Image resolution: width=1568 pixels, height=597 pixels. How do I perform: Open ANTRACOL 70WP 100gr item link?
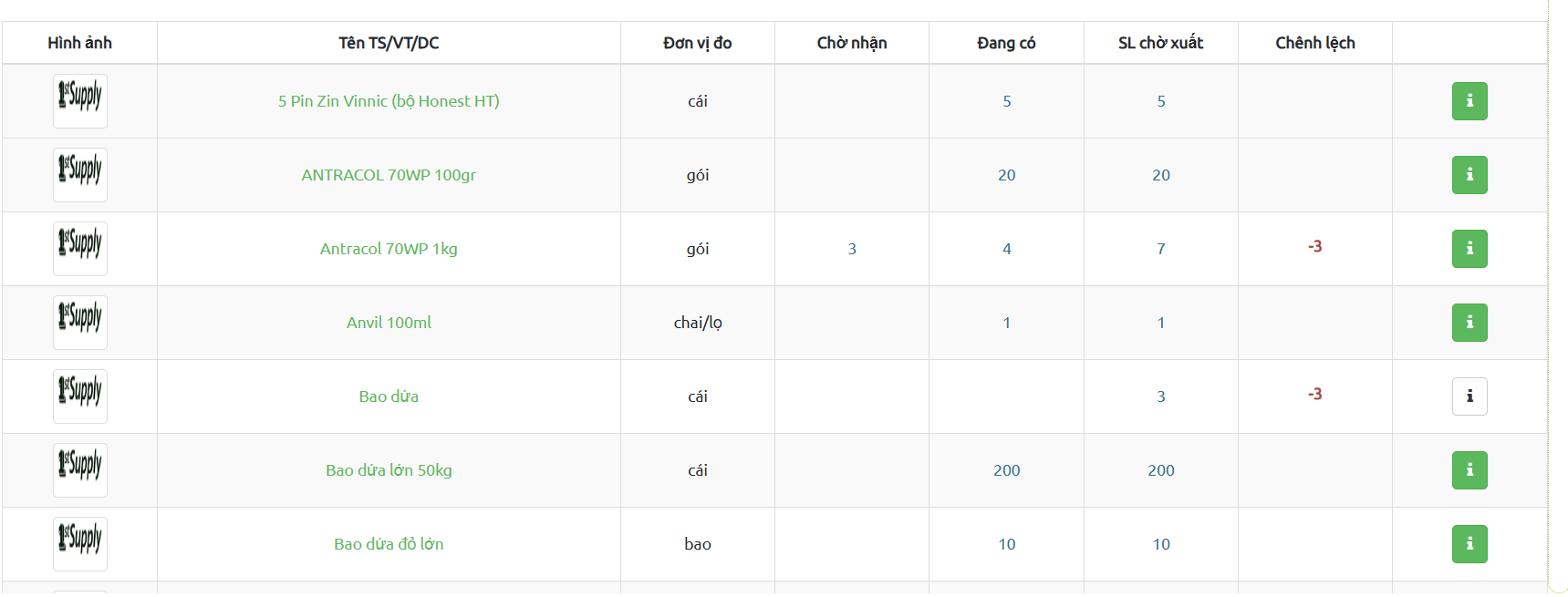click(x=389, y=175)
